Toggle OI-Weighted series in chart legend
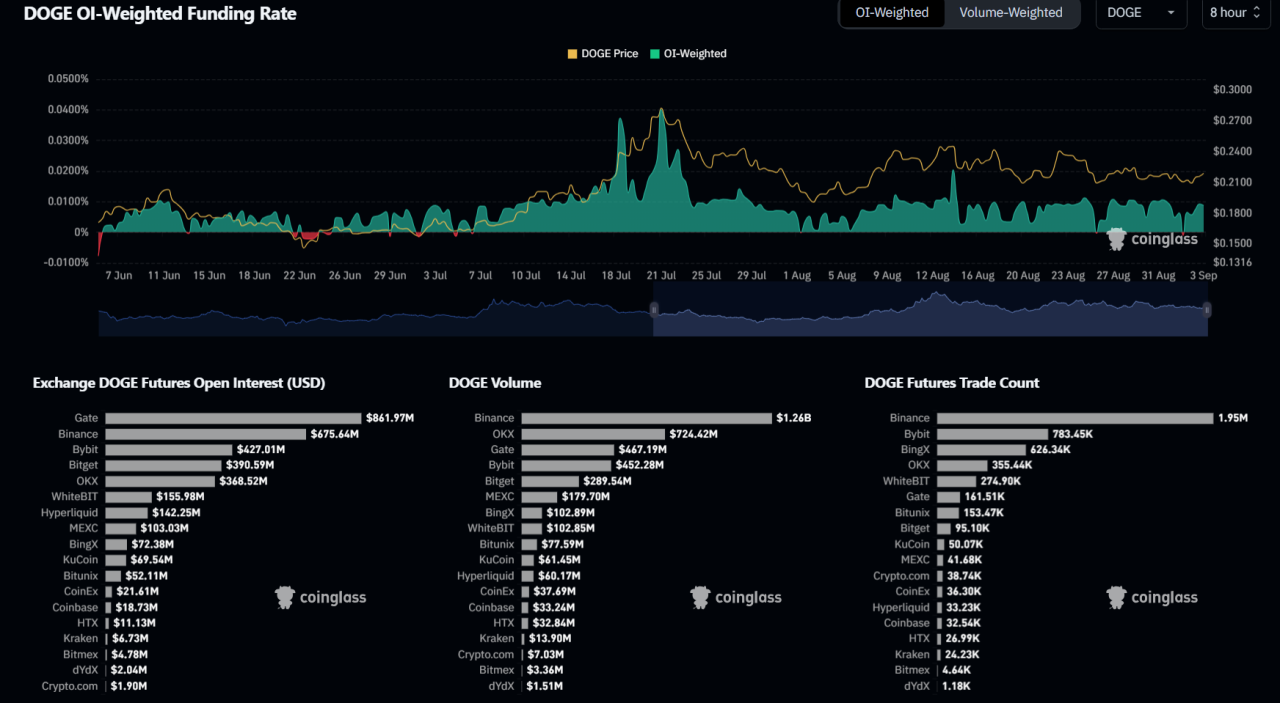This screenshot has width=1280, height=703. pos(694,54)
